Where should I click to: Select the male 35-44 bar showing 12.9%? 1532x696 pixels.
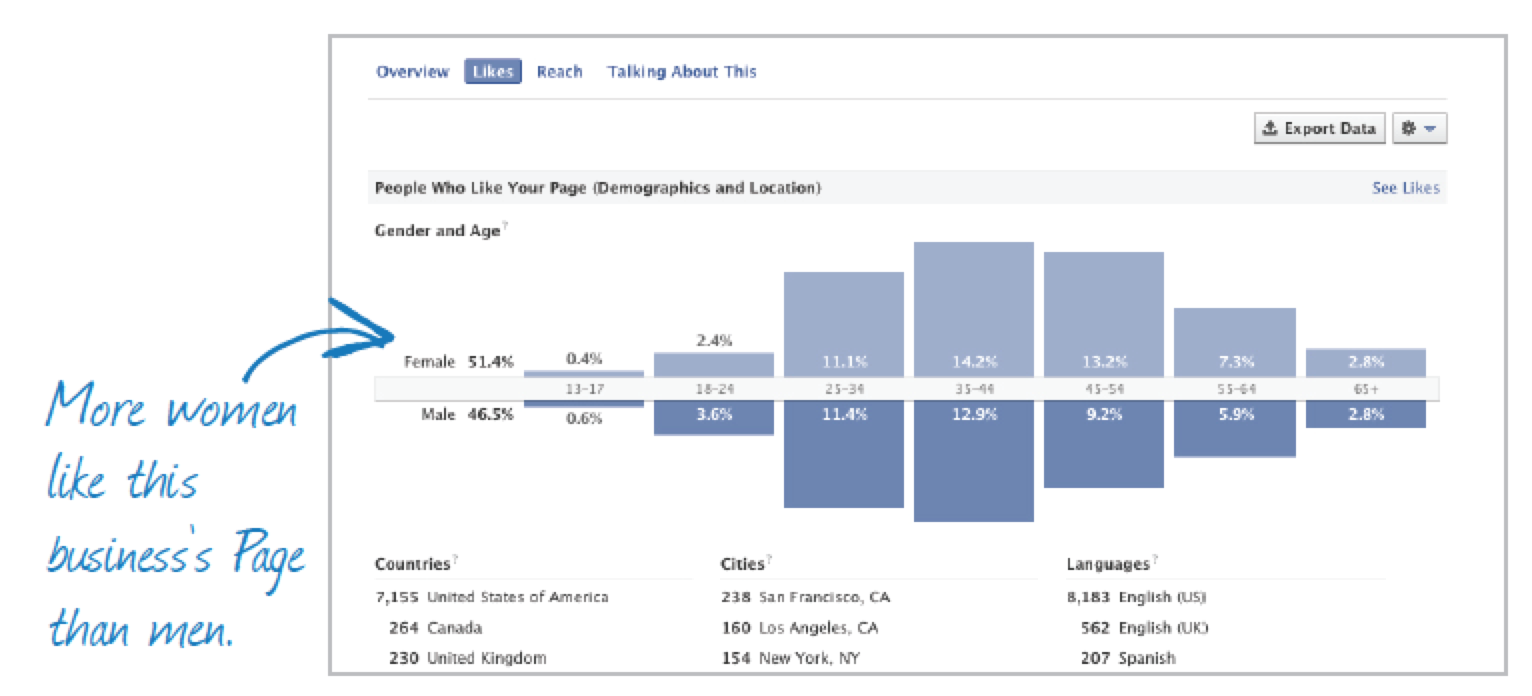tap(974, 461)
